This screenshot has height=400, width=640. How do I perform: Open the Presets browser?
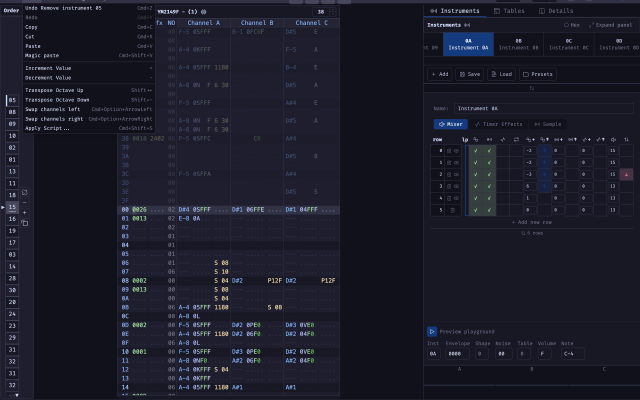[538, 74]
